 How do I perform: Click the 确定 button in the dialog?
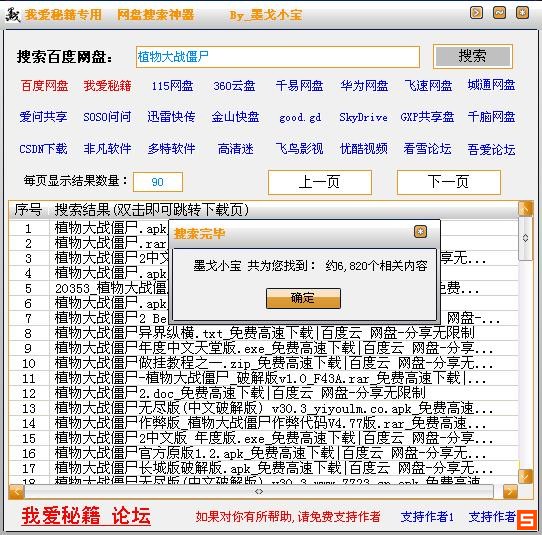coord(303,298)
